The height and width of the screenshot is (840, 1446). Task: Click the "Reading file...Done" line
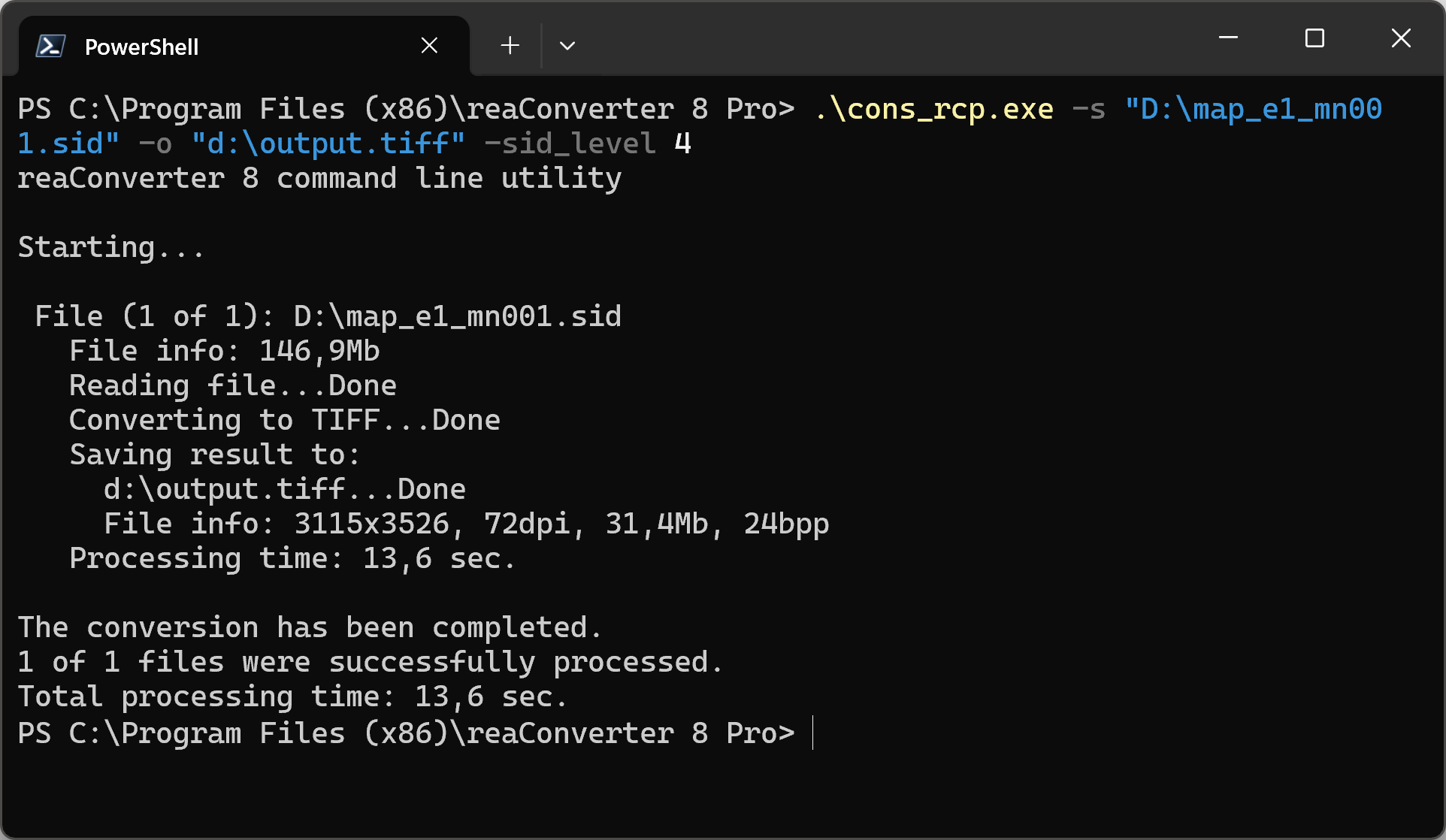coord(233,386)
